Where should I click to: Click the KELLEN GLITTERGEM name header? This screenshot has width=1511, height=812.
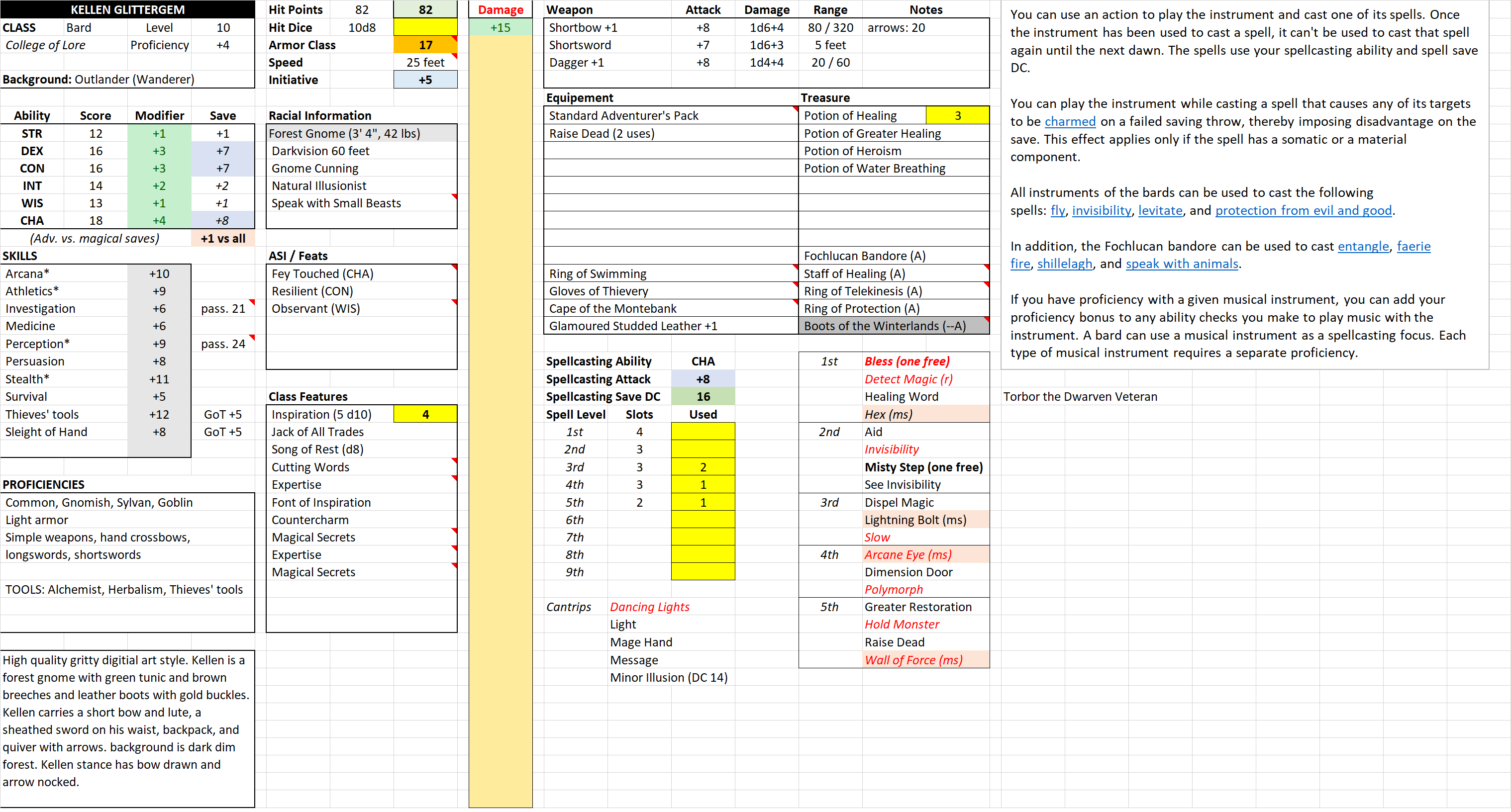(x=127, y=9)
